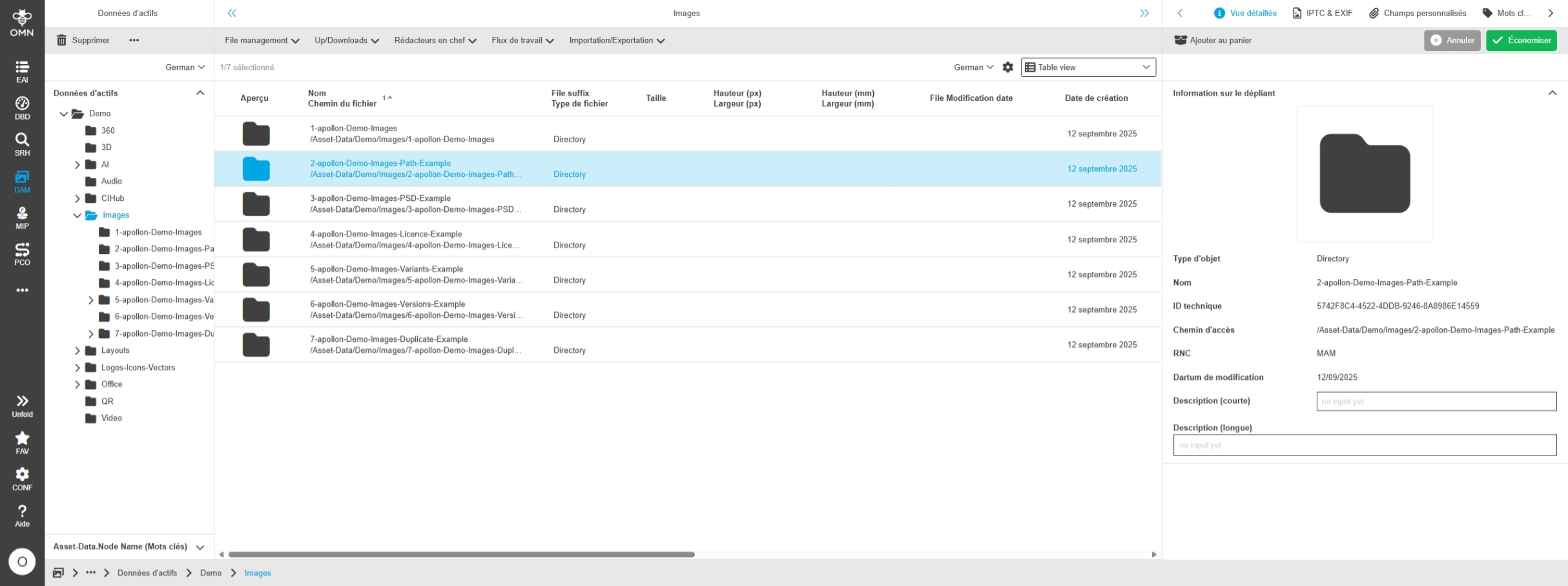Screen dimensions: 1568x586
Task: Click the Économiser save button
Action: [1521, 40]
